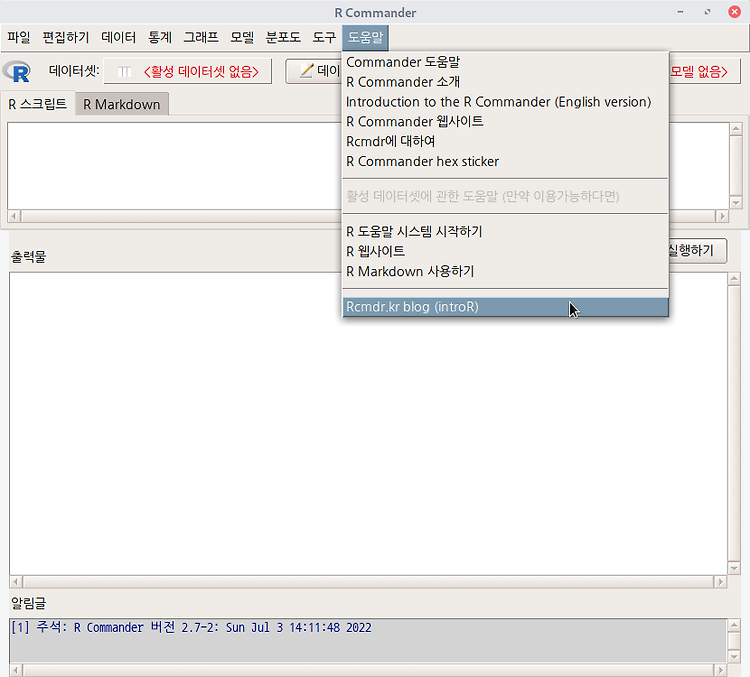Viewport: 750px width, 677px height.
Task: Click the output pane right scroll arrow
Action: point(720,582)
